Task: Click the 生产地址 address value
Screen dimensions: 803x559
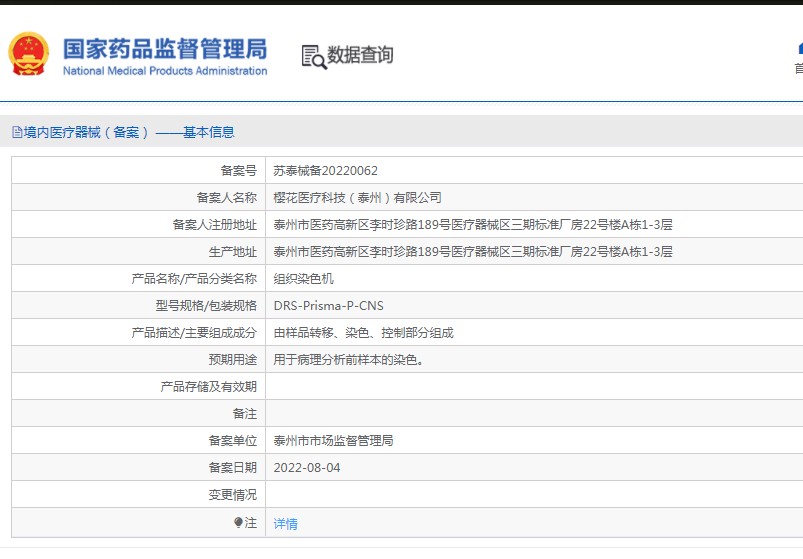Action: (x=472, y=252)
